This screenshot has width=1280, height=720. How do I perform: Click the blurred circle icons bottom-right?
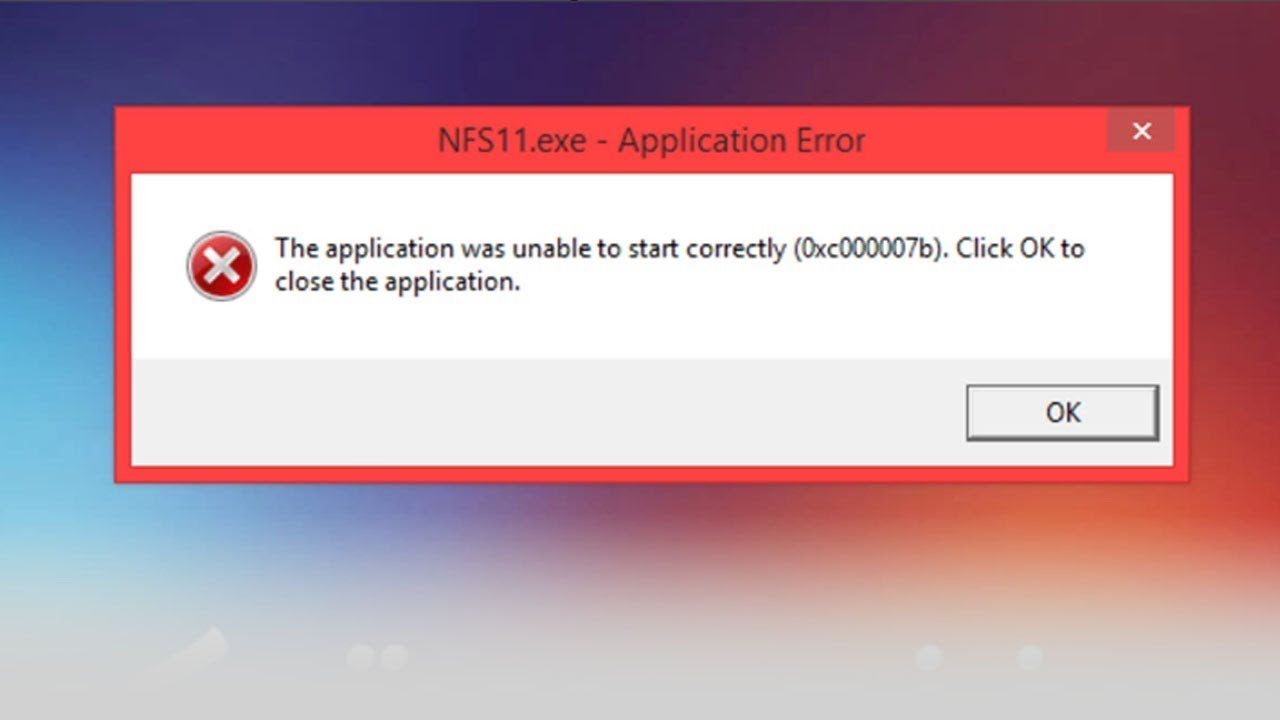click(979, 657)
